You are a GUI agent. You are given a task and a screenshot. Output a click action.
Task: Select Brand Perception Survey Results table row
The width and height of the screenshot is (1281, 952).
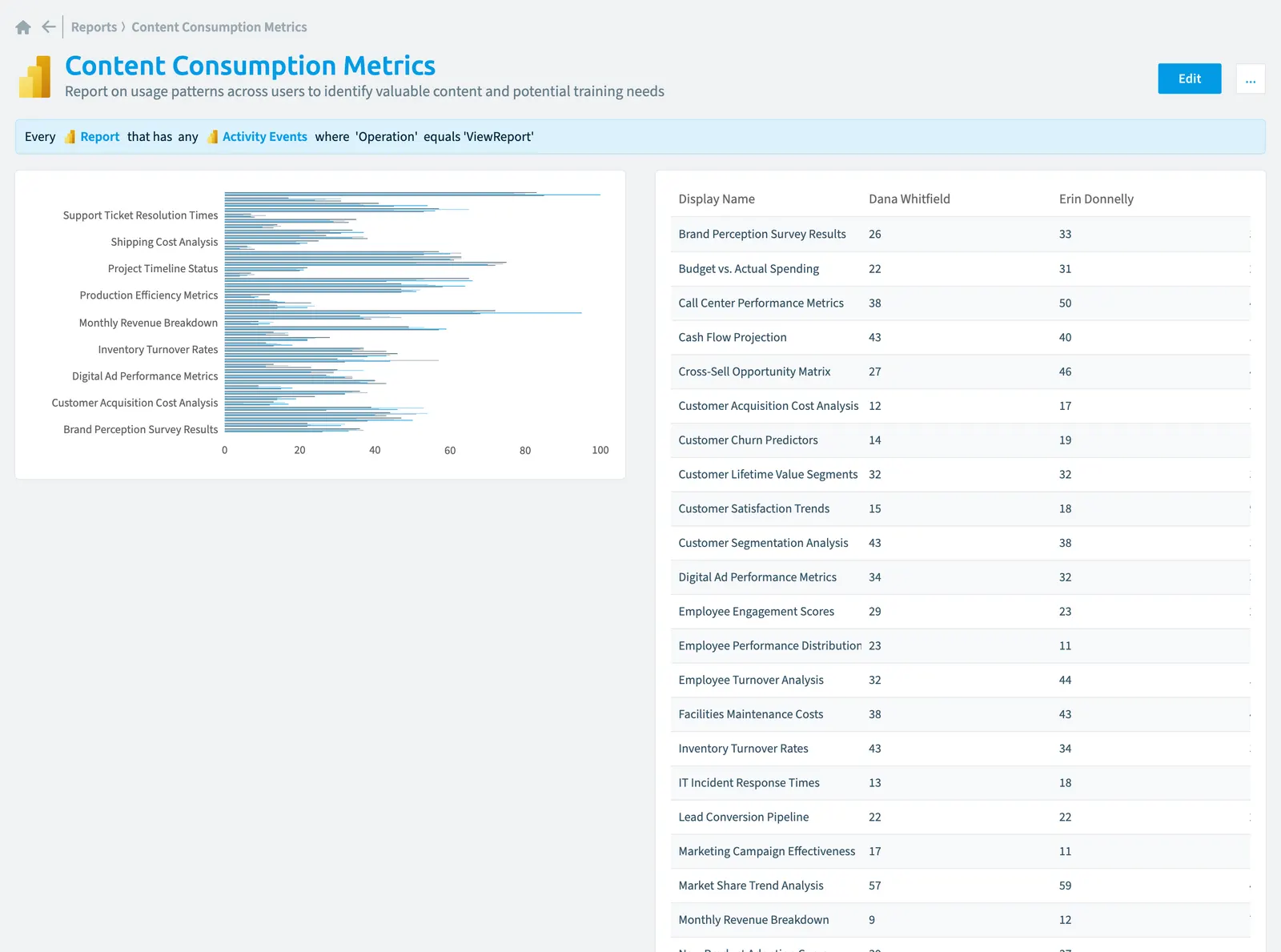(960, 235)
